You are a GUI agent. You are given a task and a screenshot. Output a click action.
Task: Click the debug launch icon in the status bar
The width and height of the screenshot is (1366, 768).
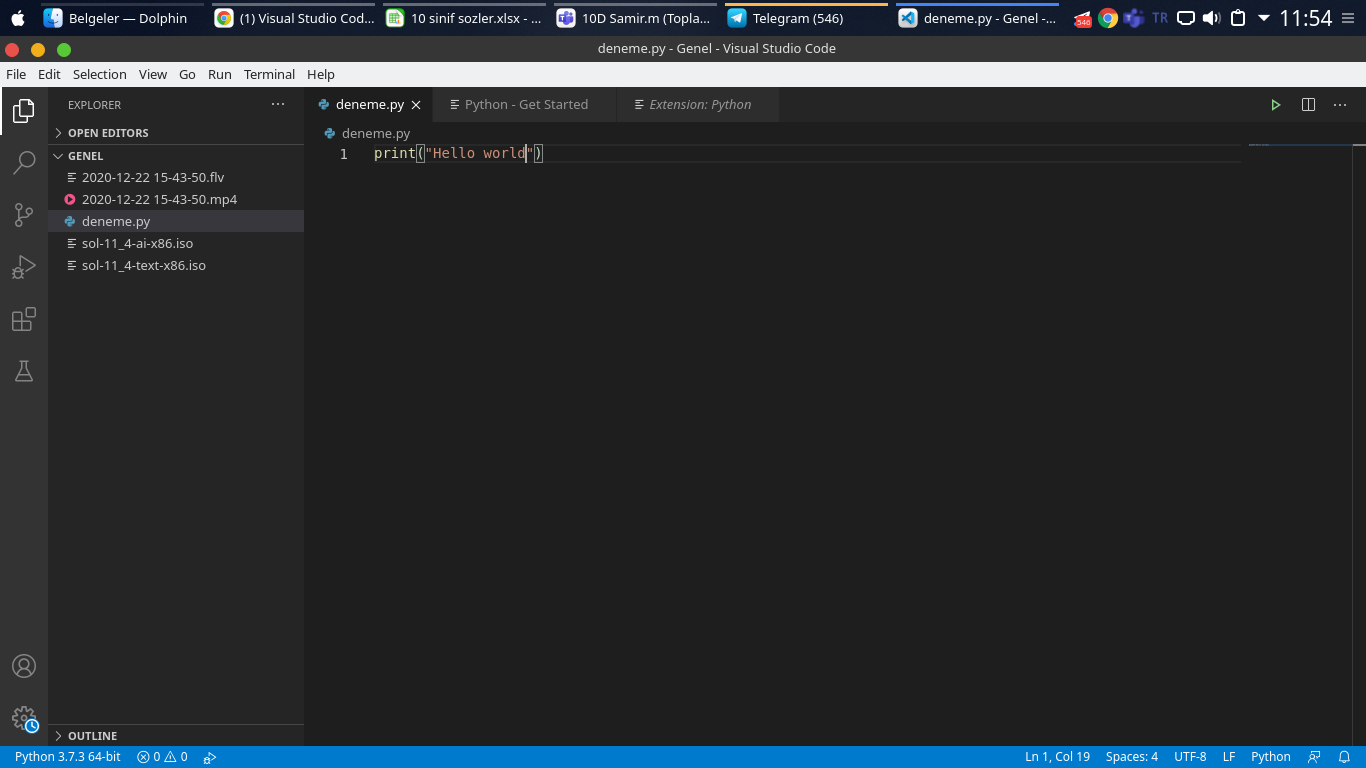pyautogui.click(x=210, y=757)
